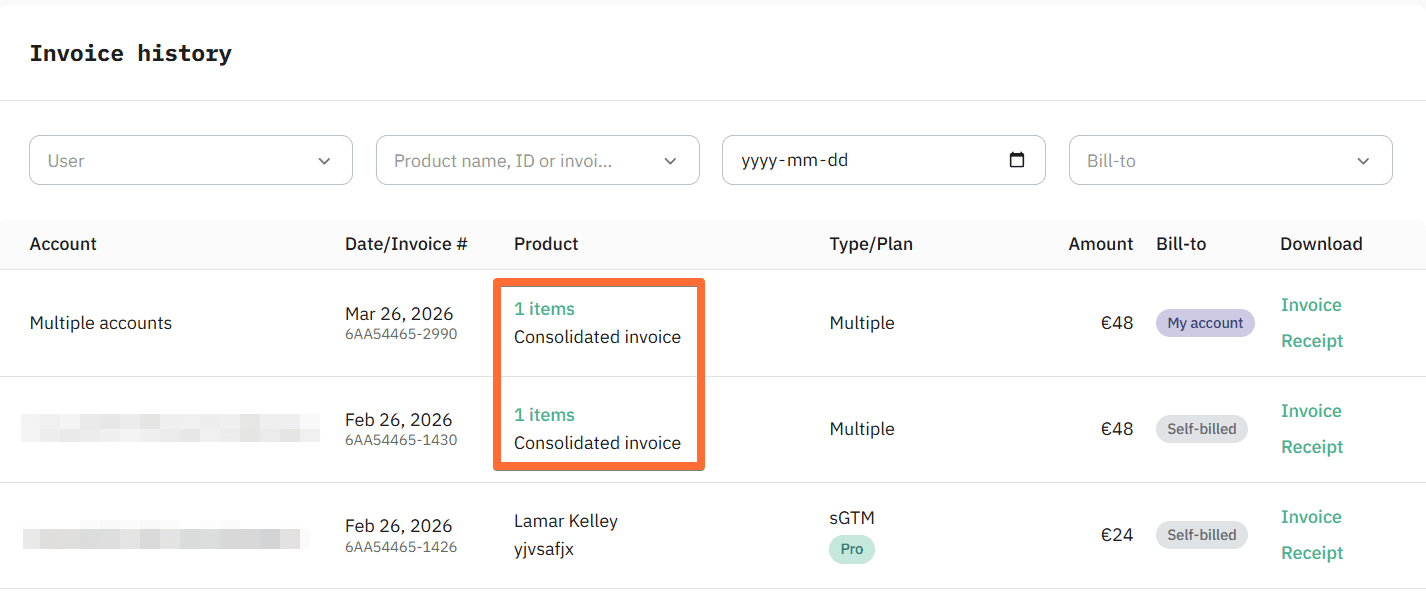This screenshot has height=609, width=1426.
Task: Open the date picker calendar icon
Action: (x=1018, y=160)
